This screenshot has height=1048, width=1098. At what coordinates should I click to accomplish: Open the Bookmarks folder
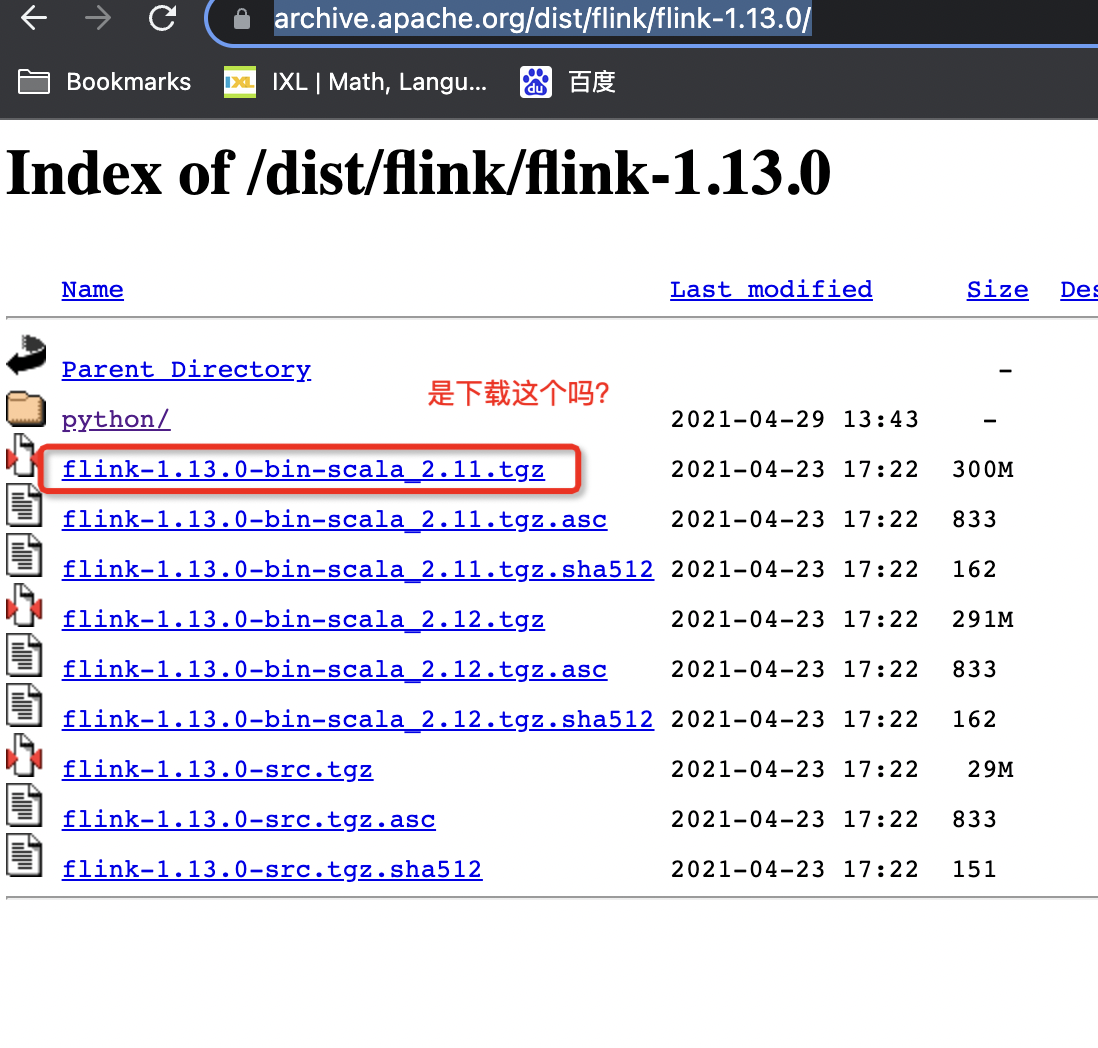tap(104, 82)
